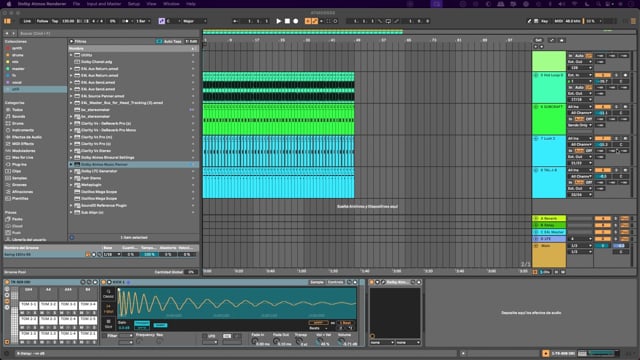Expand the Sub Align item
The width and height of the screenshot is (640, 360).
pyautogui.click(x=71, y=212)
